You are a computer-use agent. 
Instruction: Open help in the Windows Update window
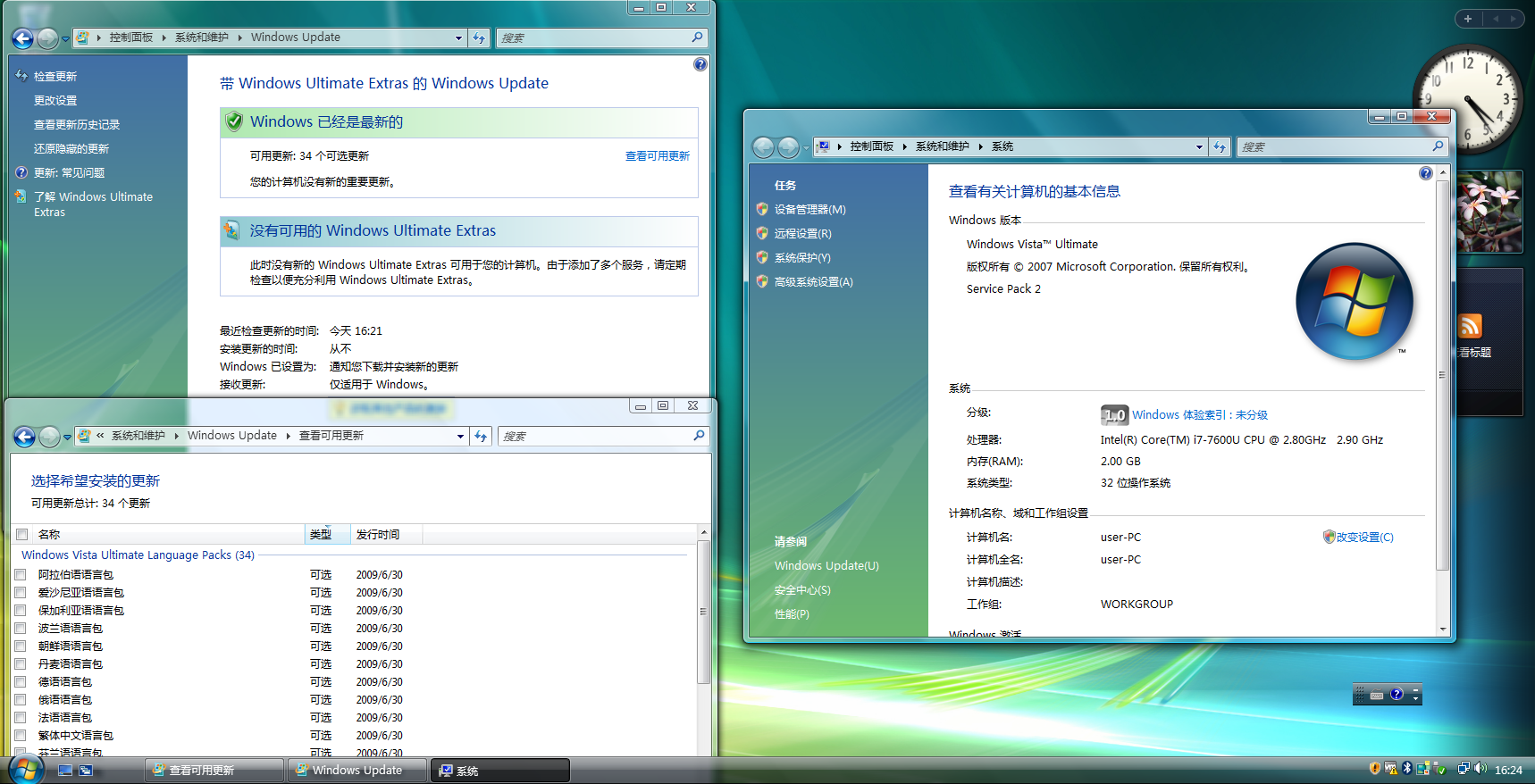click(x=700, y=64)
